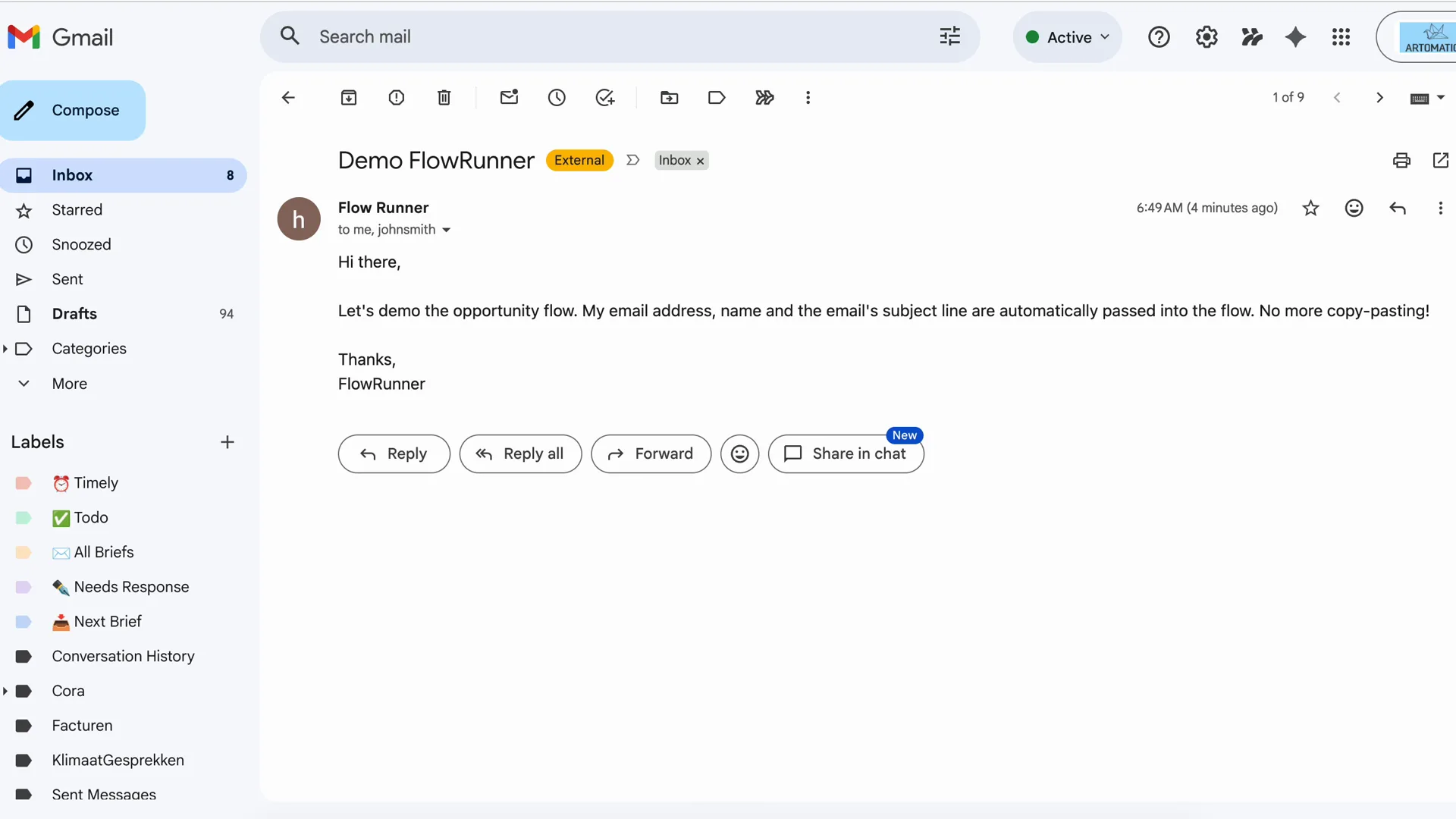Click the Gmail logo
Viewport: 1456px width, 819px height.
coord(61,37)
